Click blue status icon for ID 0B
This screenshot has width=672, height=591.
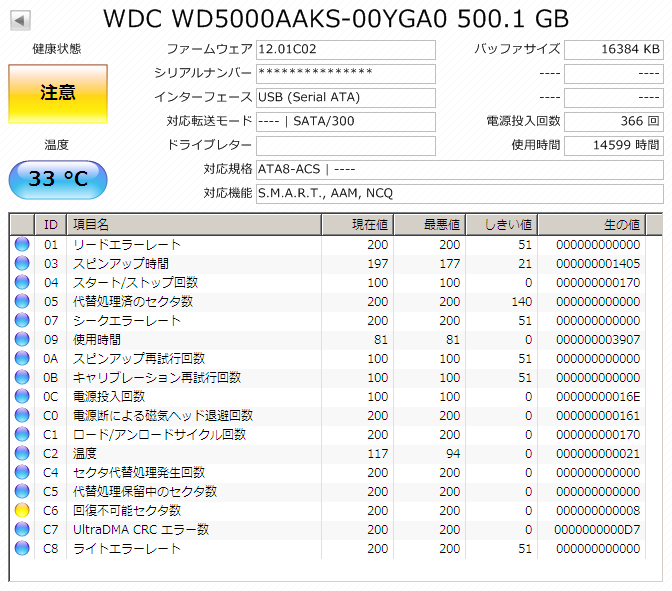(x=22, y=377)
